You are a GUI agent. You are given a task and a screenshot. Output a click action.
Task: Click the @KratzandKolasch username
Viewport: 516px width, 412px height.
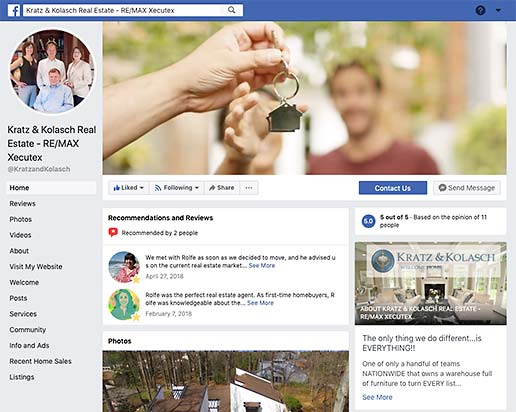pyautogui.click(x=39, y=169)
